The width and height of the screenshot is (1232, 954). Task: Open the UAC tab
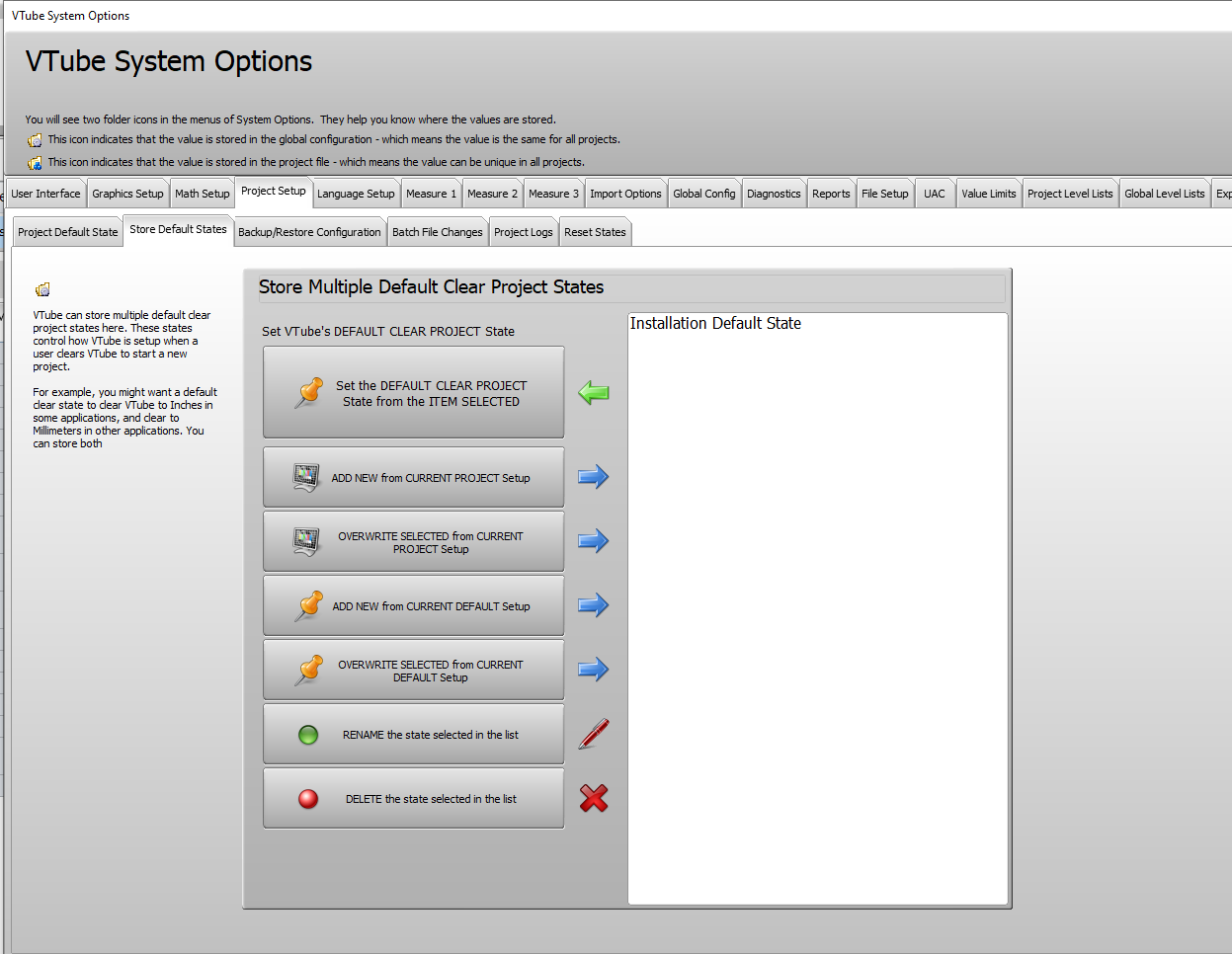coord(935,194)
